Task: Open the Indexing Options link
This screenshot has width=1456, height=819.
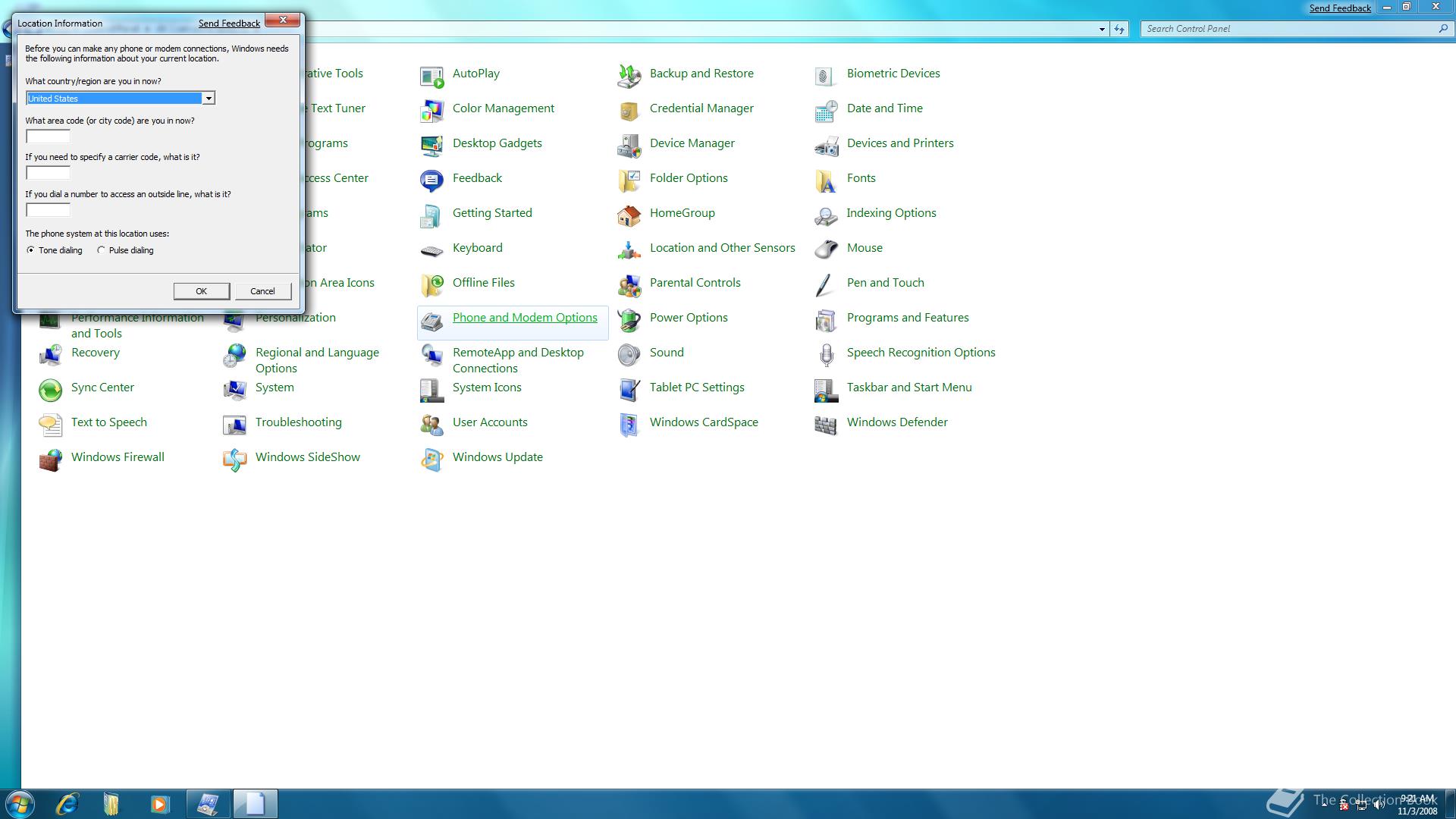Action: coord(891,213)
